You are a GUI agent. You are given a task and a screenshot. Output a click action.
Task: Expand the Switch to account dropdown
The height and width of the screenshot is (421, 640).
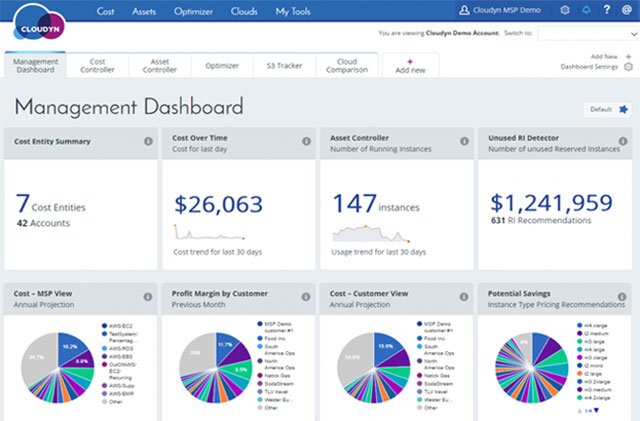[x=586, y=33]
